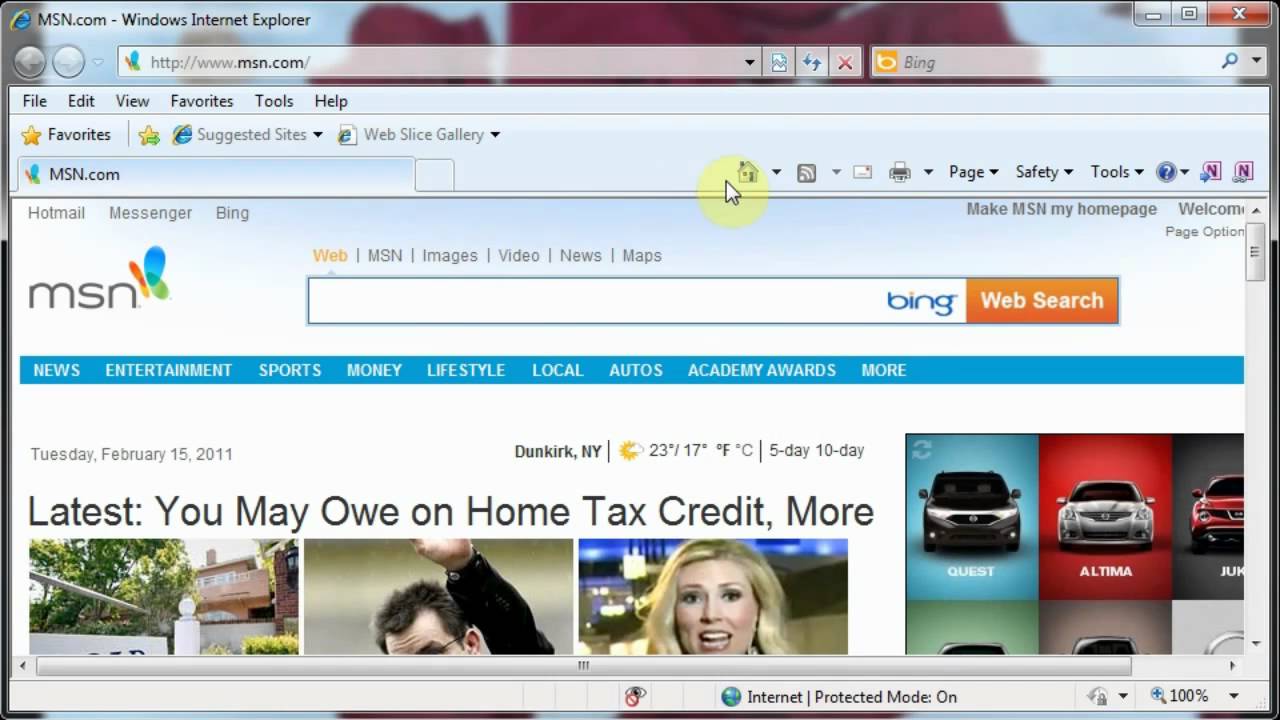This screenshot has width=1280, height=720.
Task: Expand Web Slice Gallery dropdown
Action: pyautogui.click(x=495, y=135)
